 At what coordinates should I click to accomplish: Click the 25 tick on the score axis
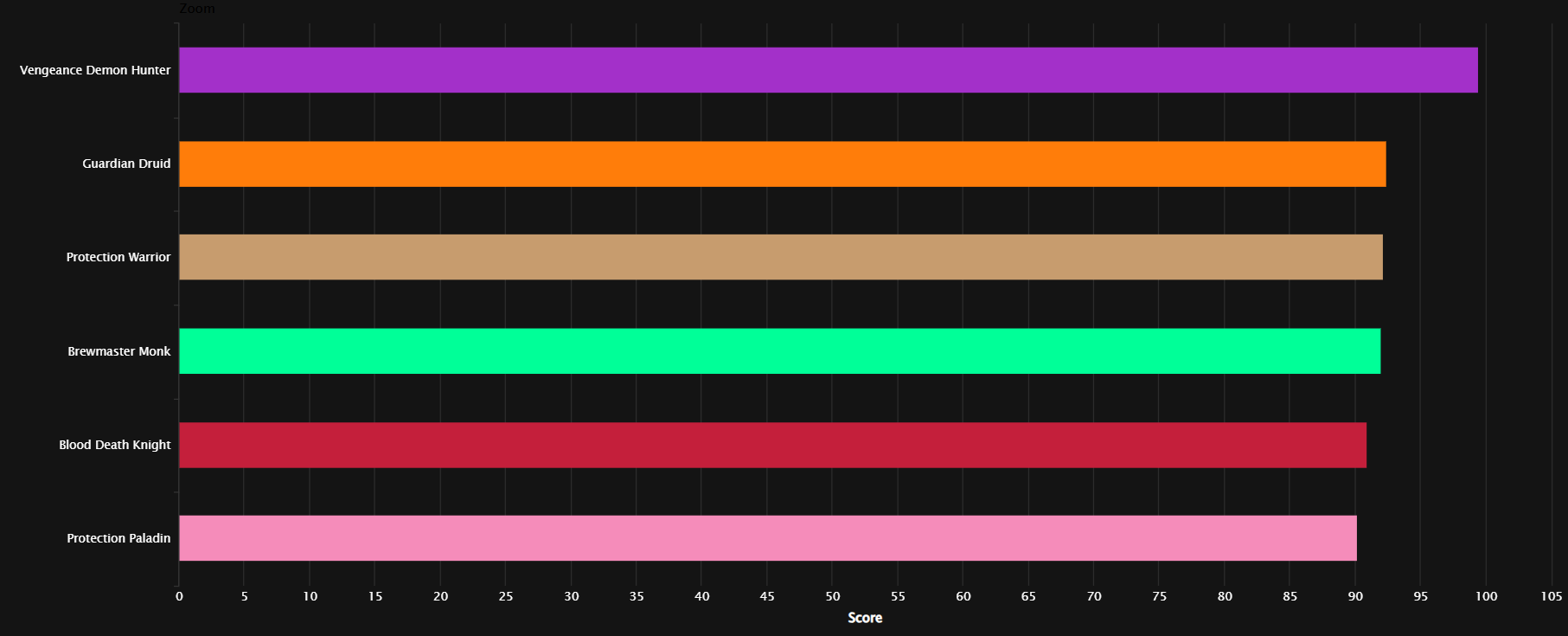click(x=506, y=596)
